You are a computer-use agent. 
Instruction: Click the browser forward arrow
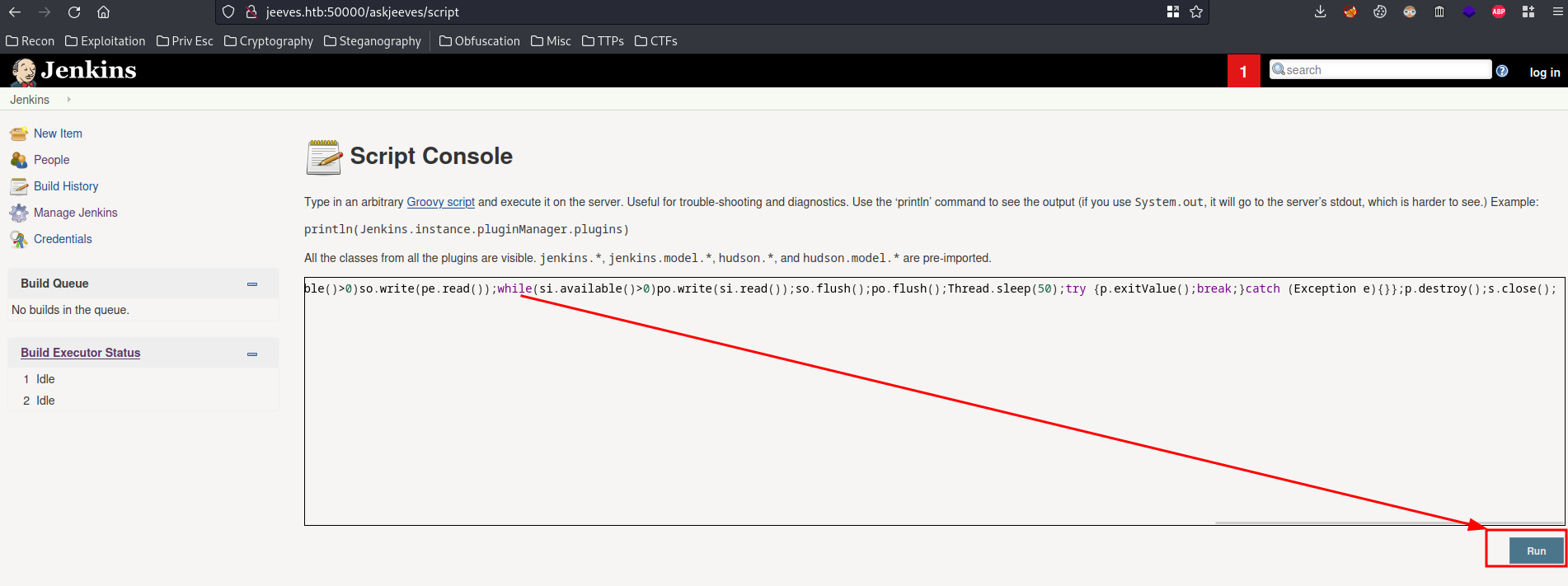point(45,12)
